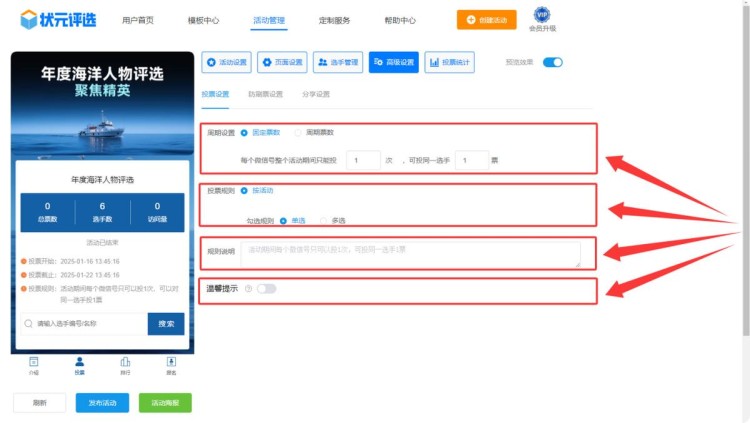750x423 pixels.
Task: Click the blue 发布活动 button
Action: (x=102, y=402)
